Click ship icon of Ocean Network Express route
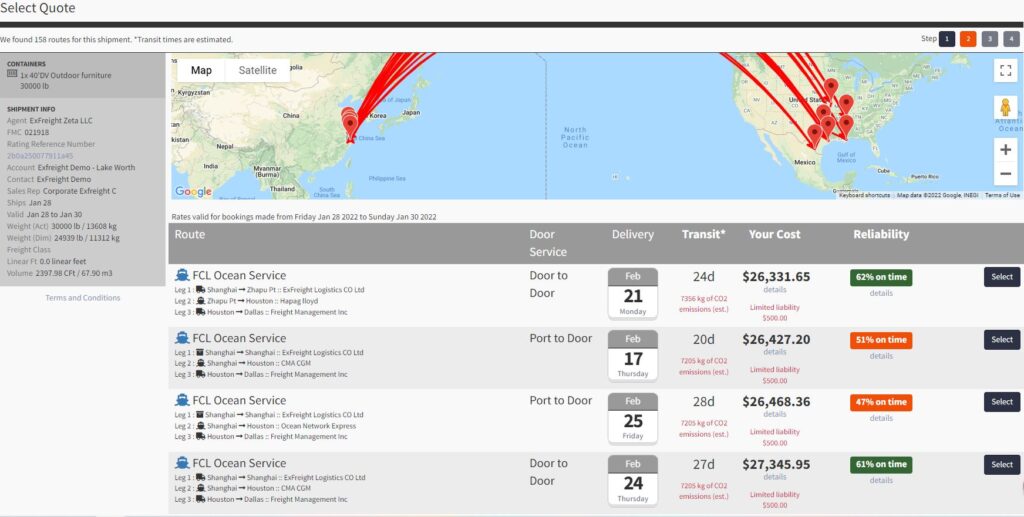This screenshot has height=517, width=1024. 182,400
